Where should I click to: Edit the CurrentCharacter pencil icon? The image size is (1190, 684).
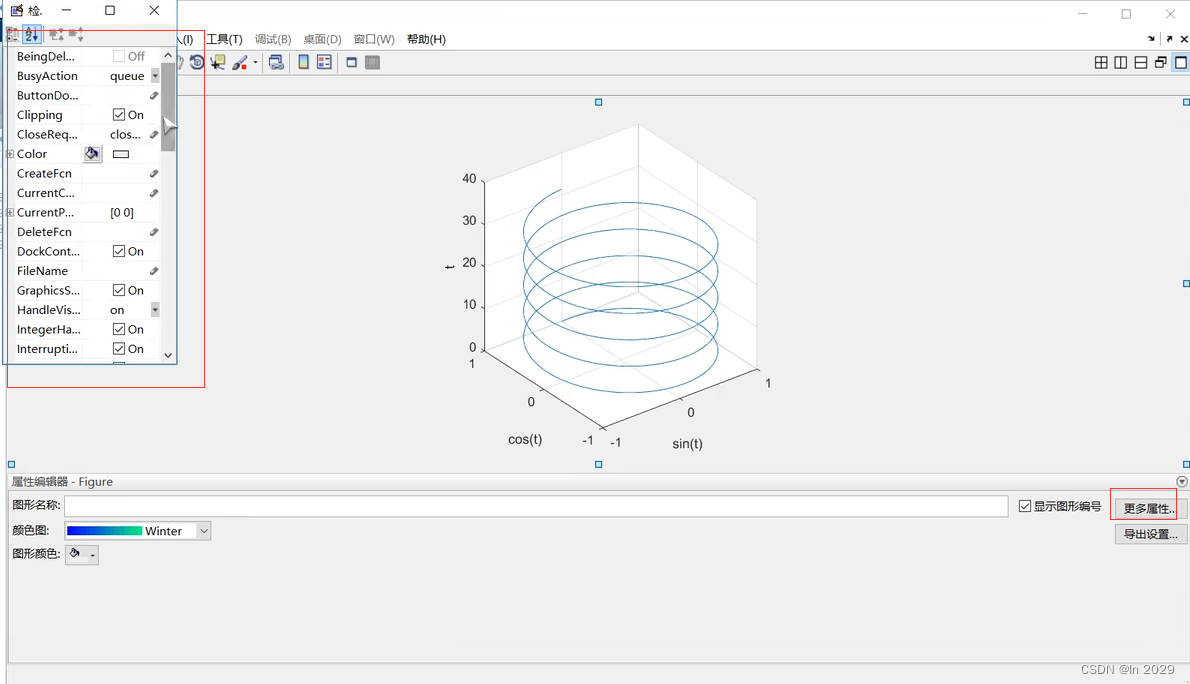pos(153,193)
